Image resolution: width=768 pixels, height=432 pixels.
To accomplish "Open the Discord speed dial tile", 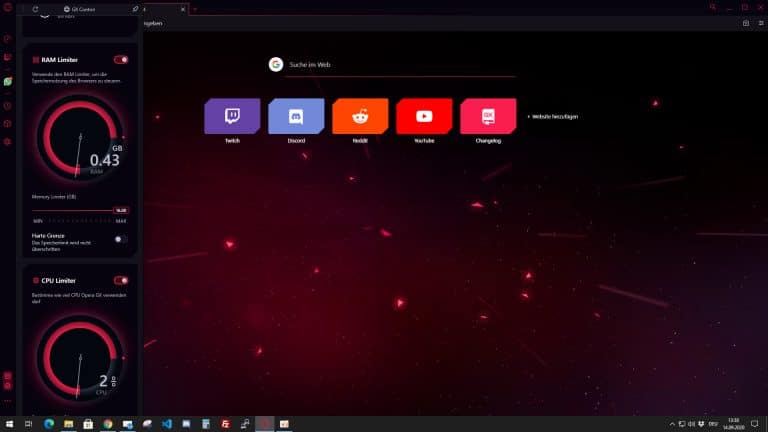I will [x=296, y=117].
